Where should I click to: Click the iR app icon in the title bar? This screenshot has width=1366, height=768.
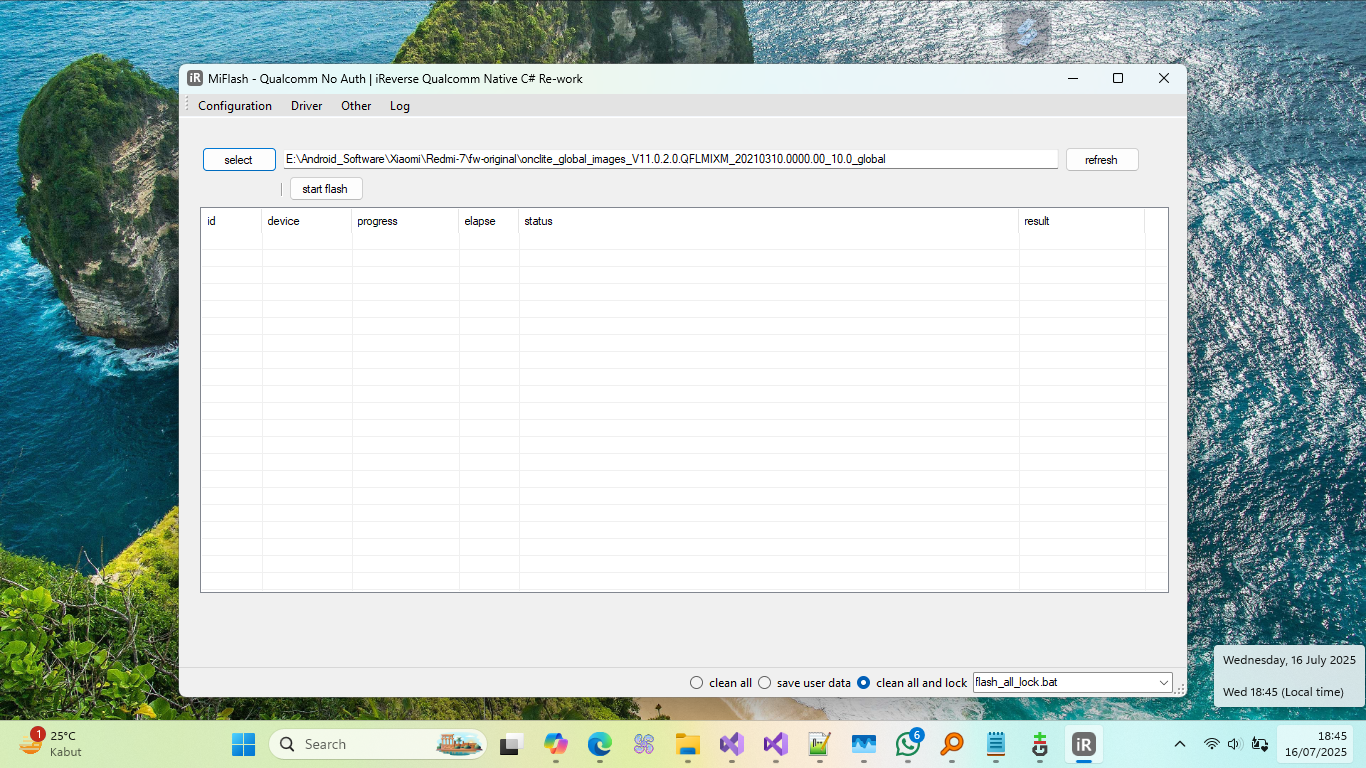tap(195, 78)
